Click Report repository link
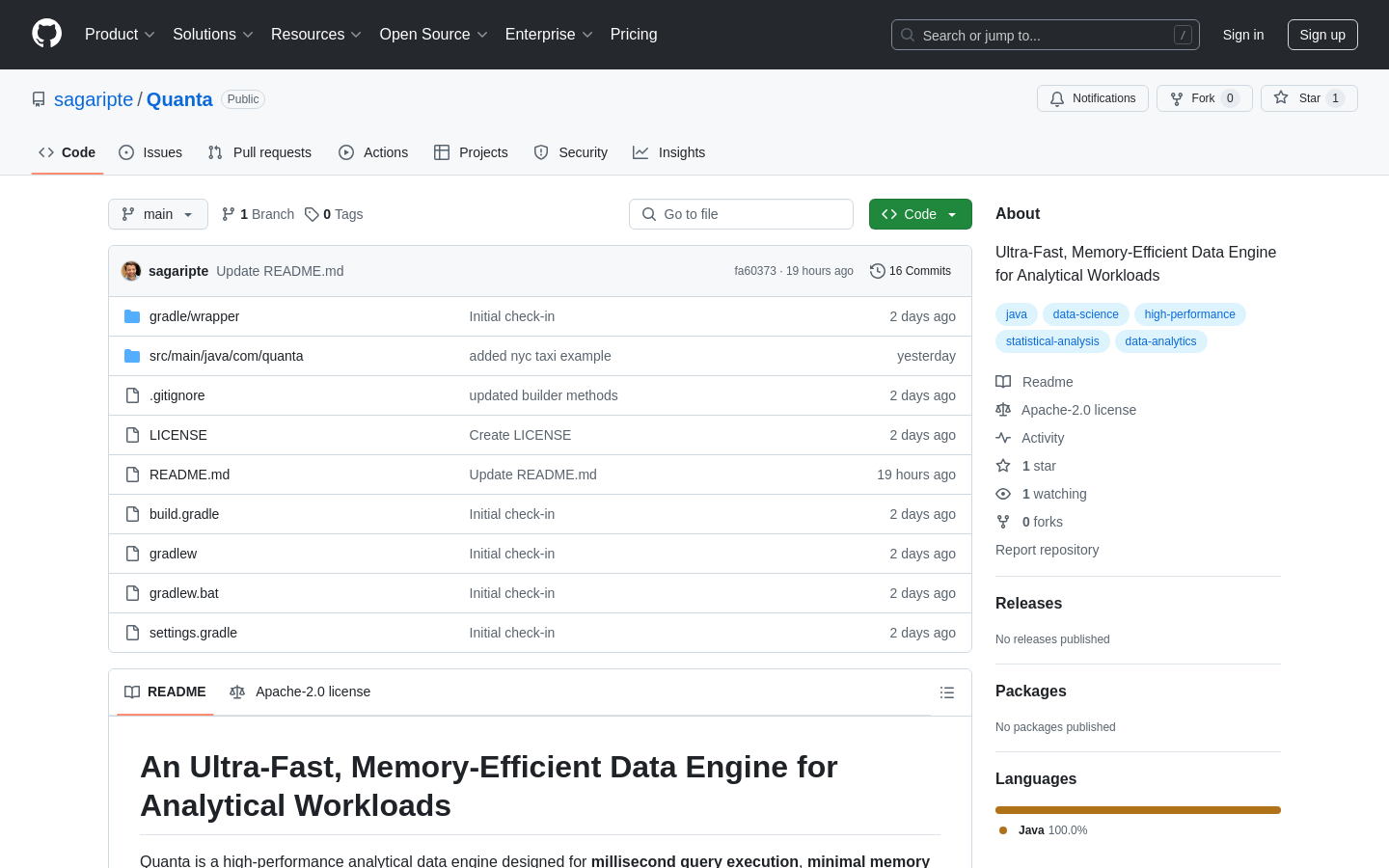Image resolution: width=1389 pixels, height=868 pixels. click(1047, 550)
